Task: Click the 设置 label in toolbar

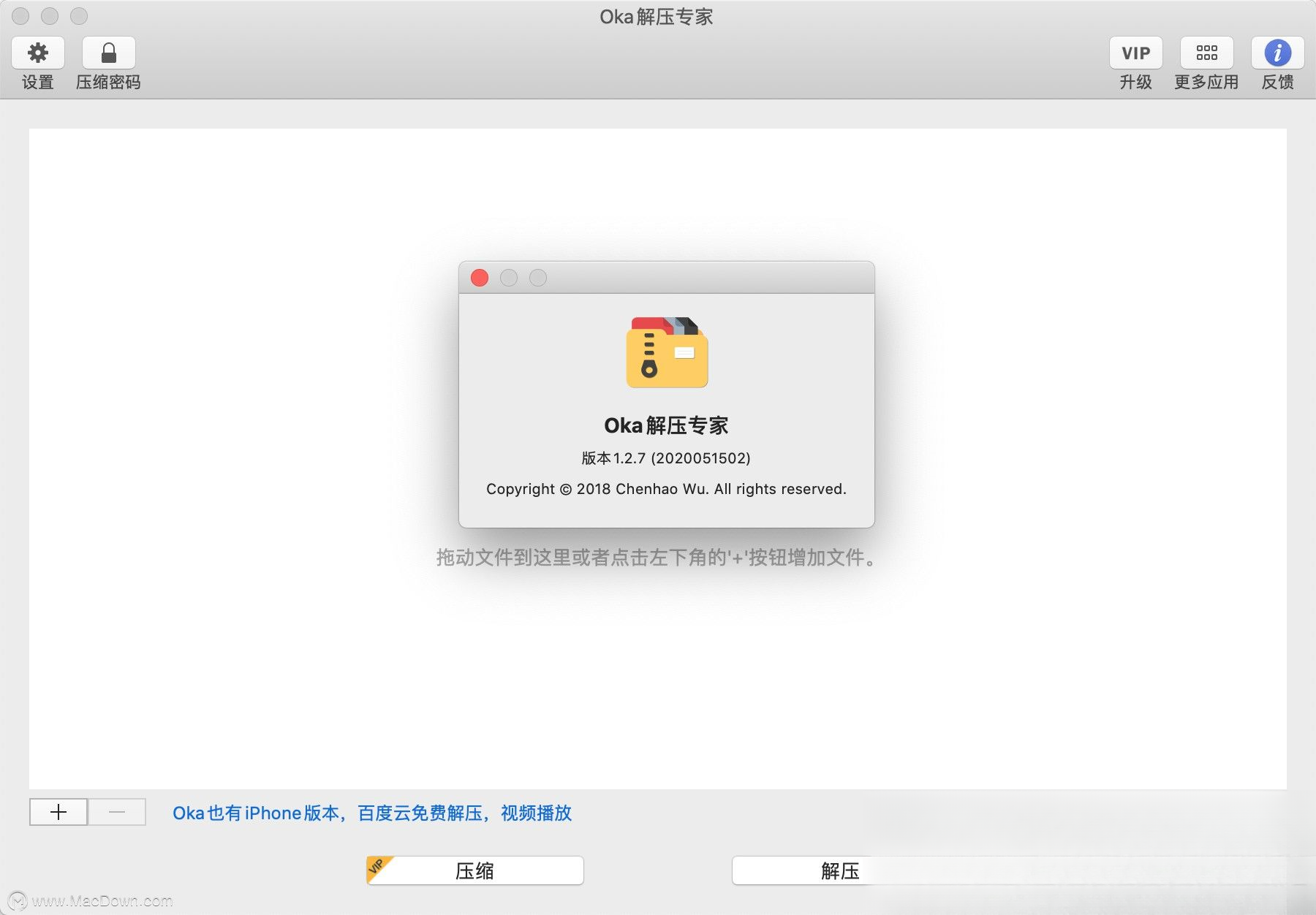Action: click(x=38, y=82)
